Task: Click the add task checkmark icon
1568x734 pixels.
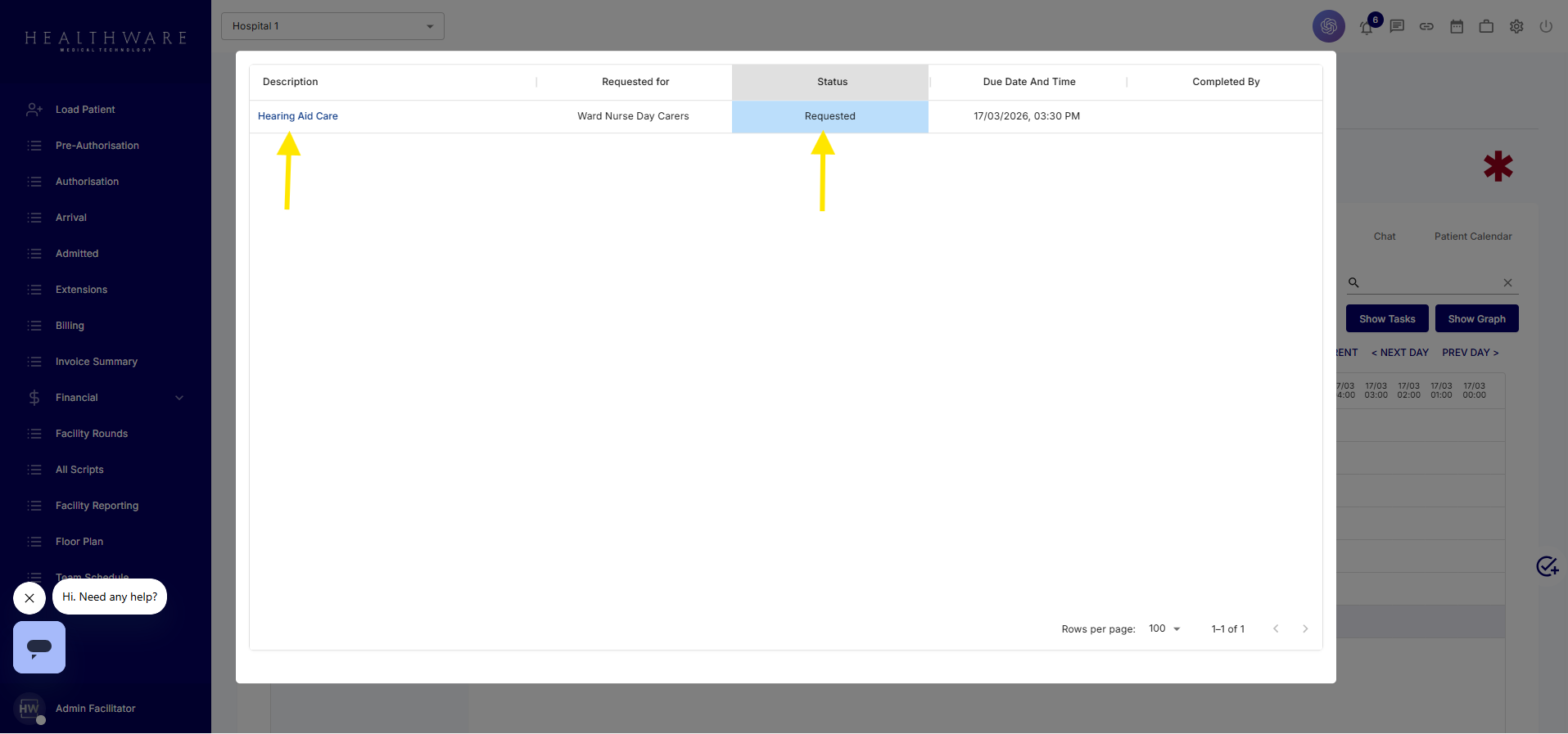Action: 1547,566
